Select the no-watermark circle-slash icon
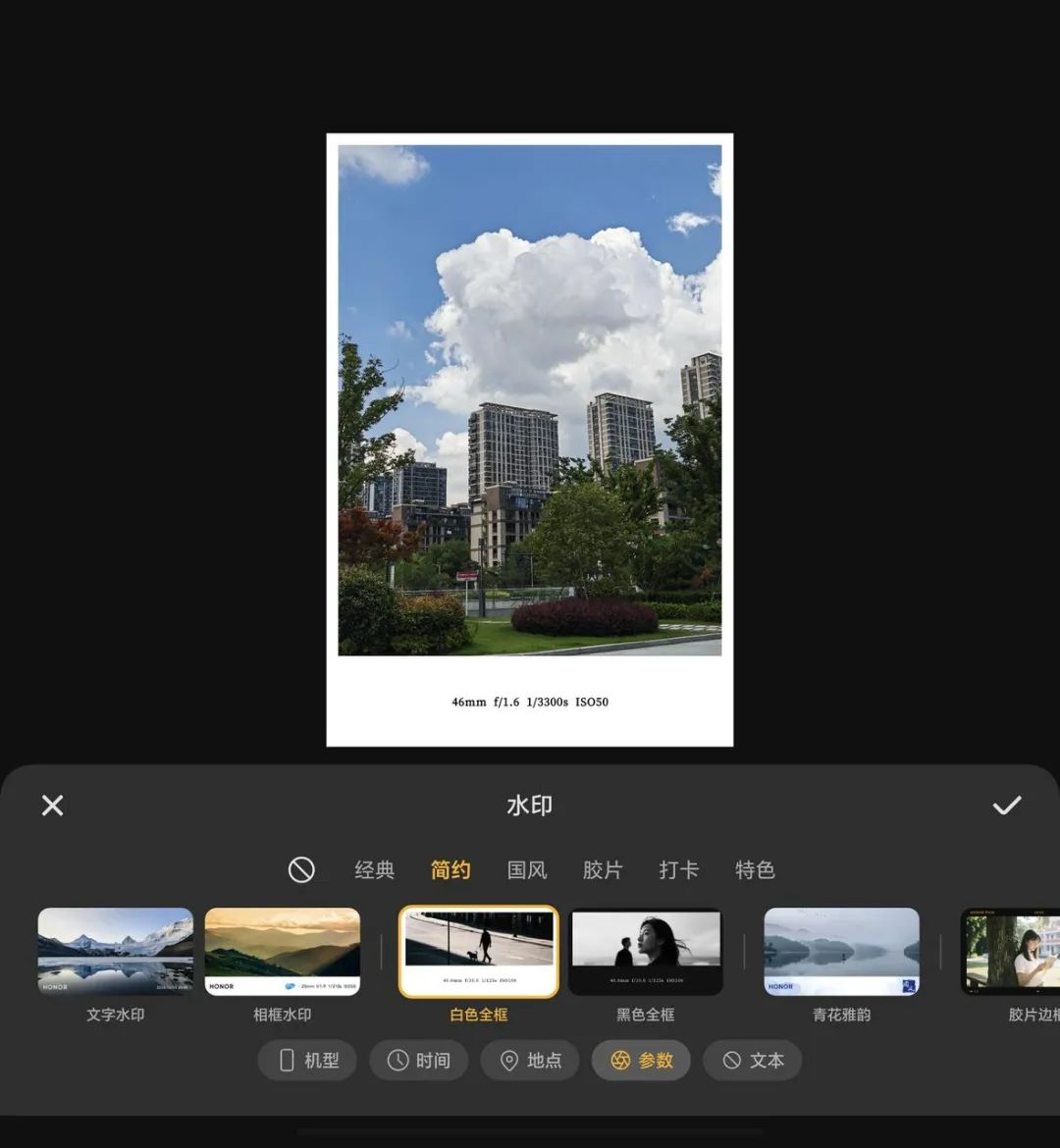Image resolution: width=1060 pixels, height=1148 pixels. (301, 869)
